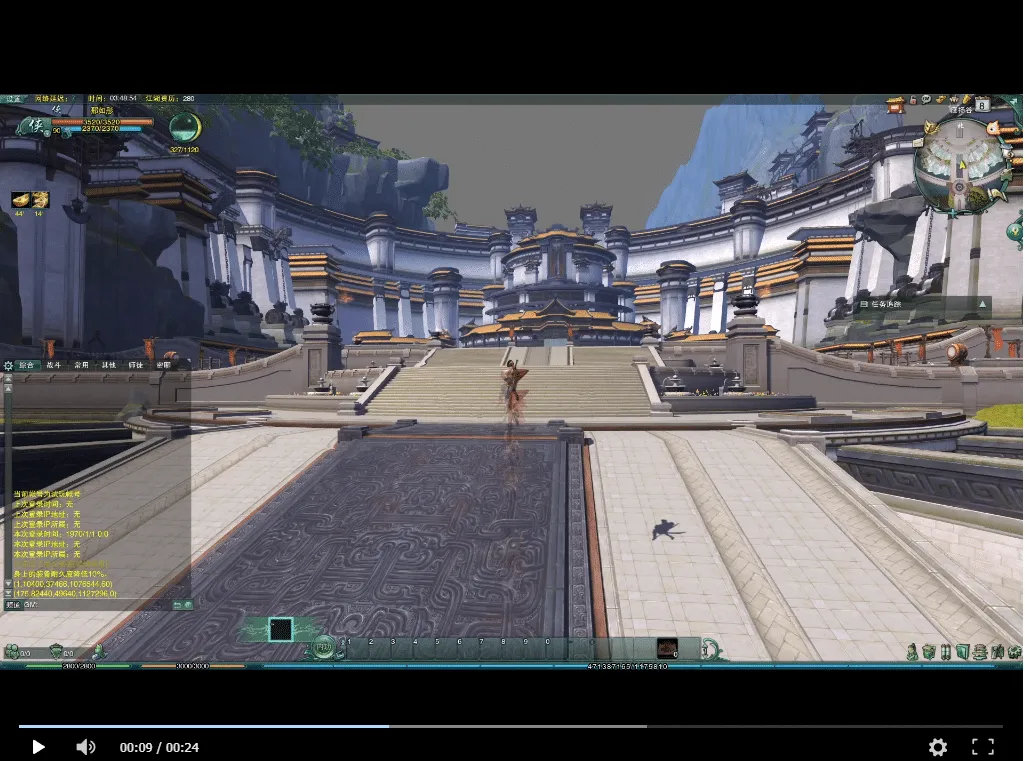Select the 频道 channel button beside chat input

(13, 605)
